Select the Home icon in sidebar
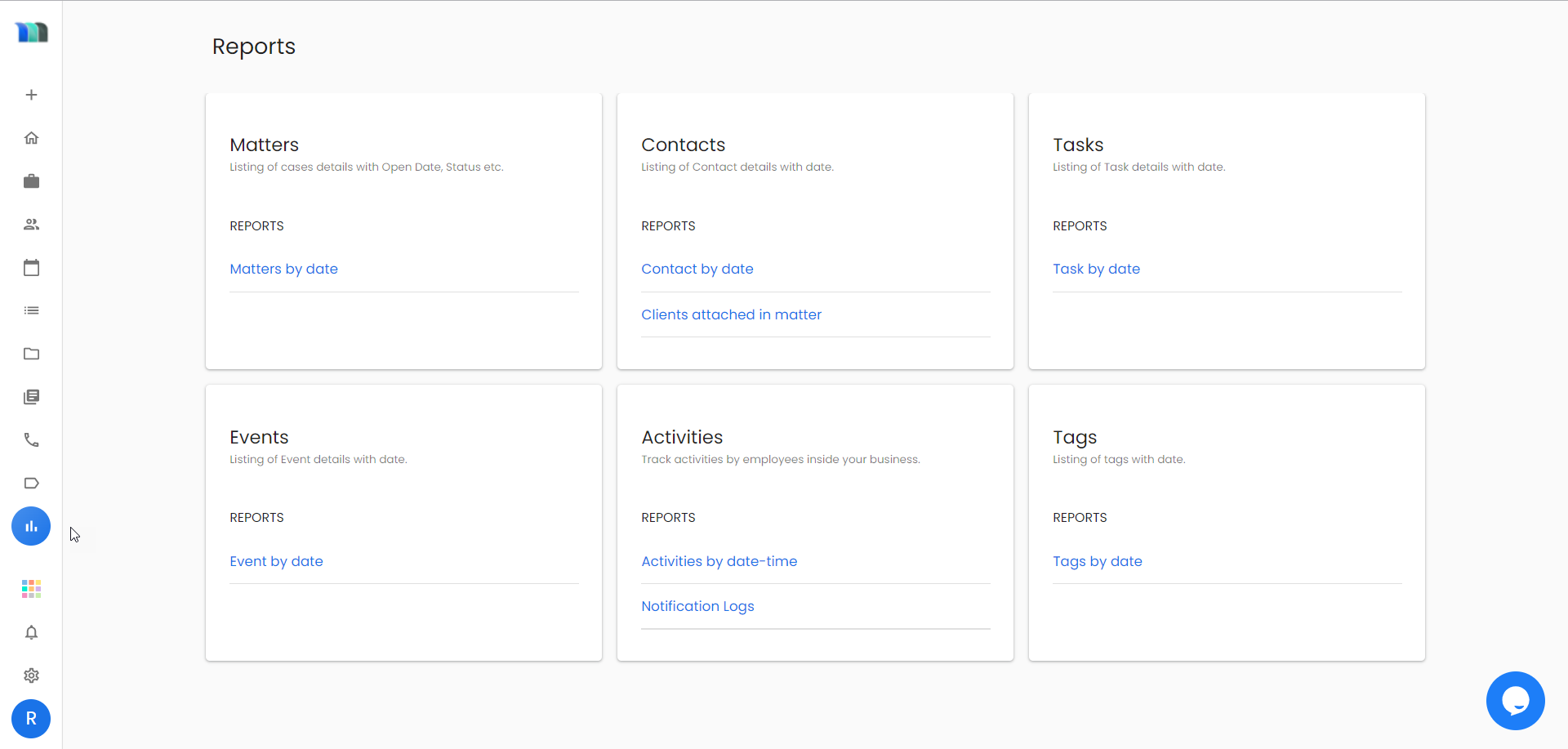1568x749 pixels. click(x=31, y=137)
